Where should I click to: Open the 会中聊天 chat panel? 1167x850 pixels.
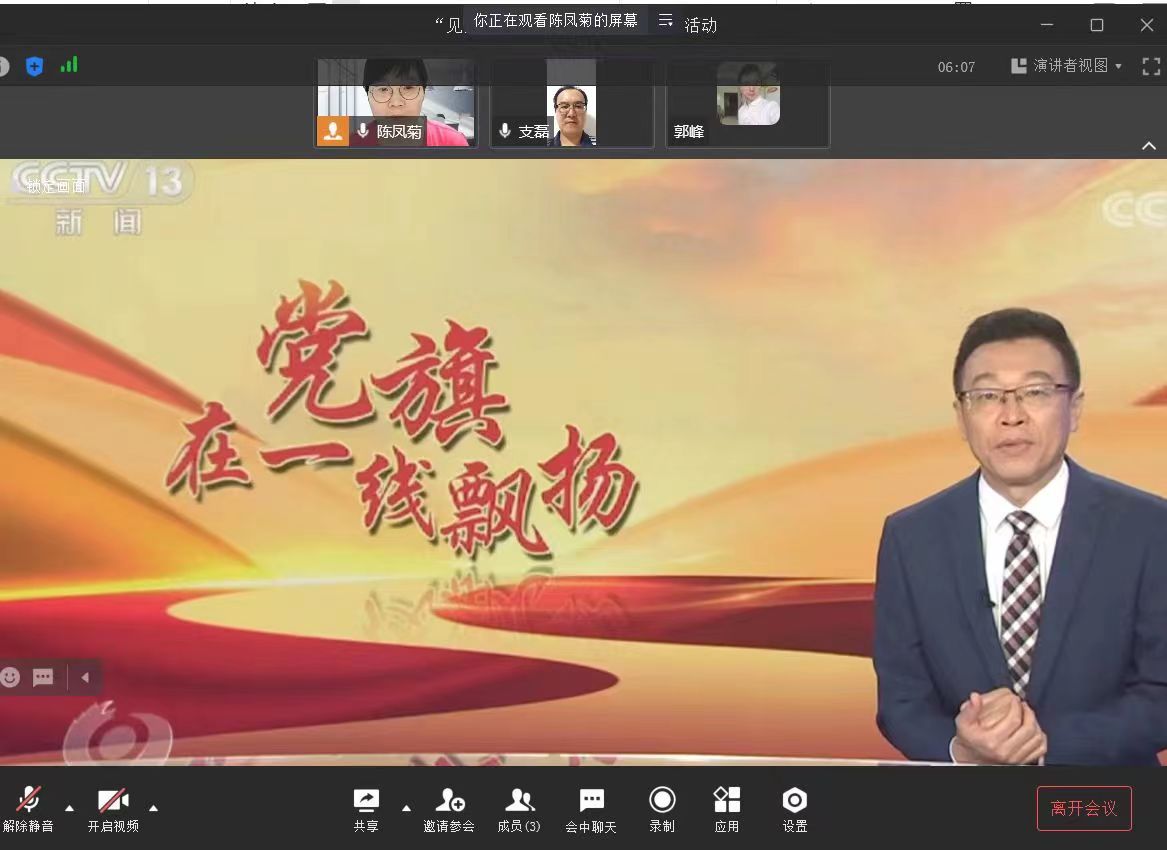click(591, 801)
